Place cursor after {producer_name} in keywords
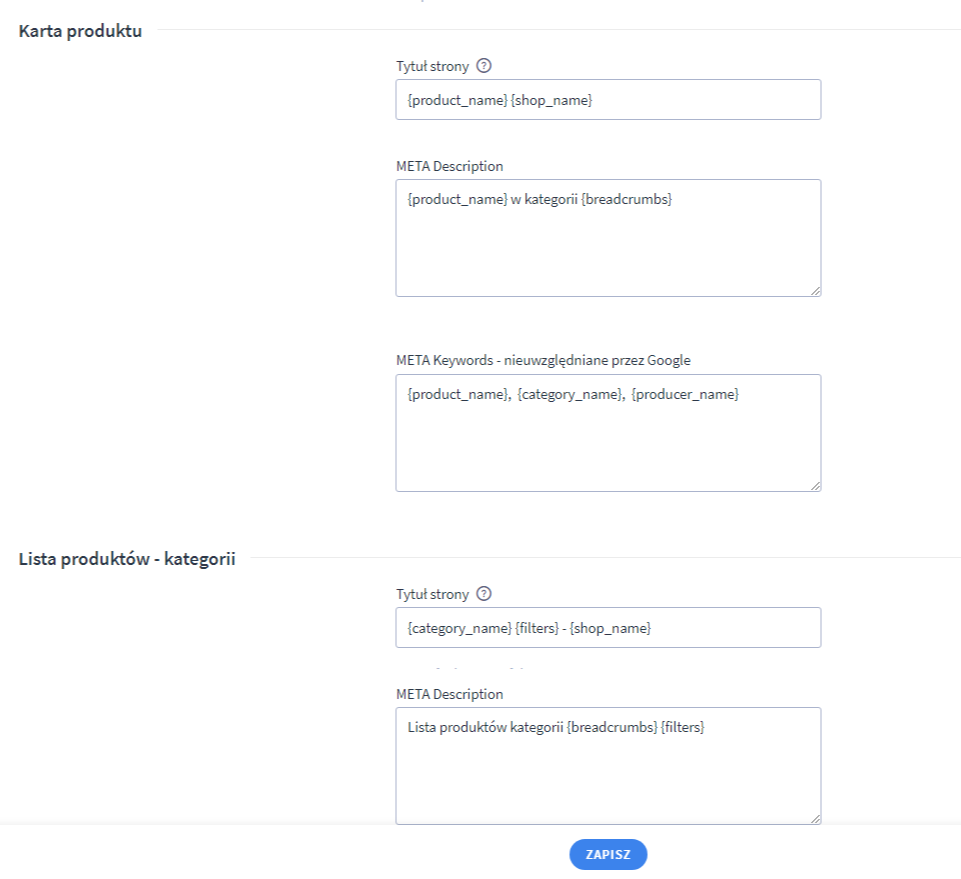The height and width of the screenshot is (879, 961). [x=740, y=394]
